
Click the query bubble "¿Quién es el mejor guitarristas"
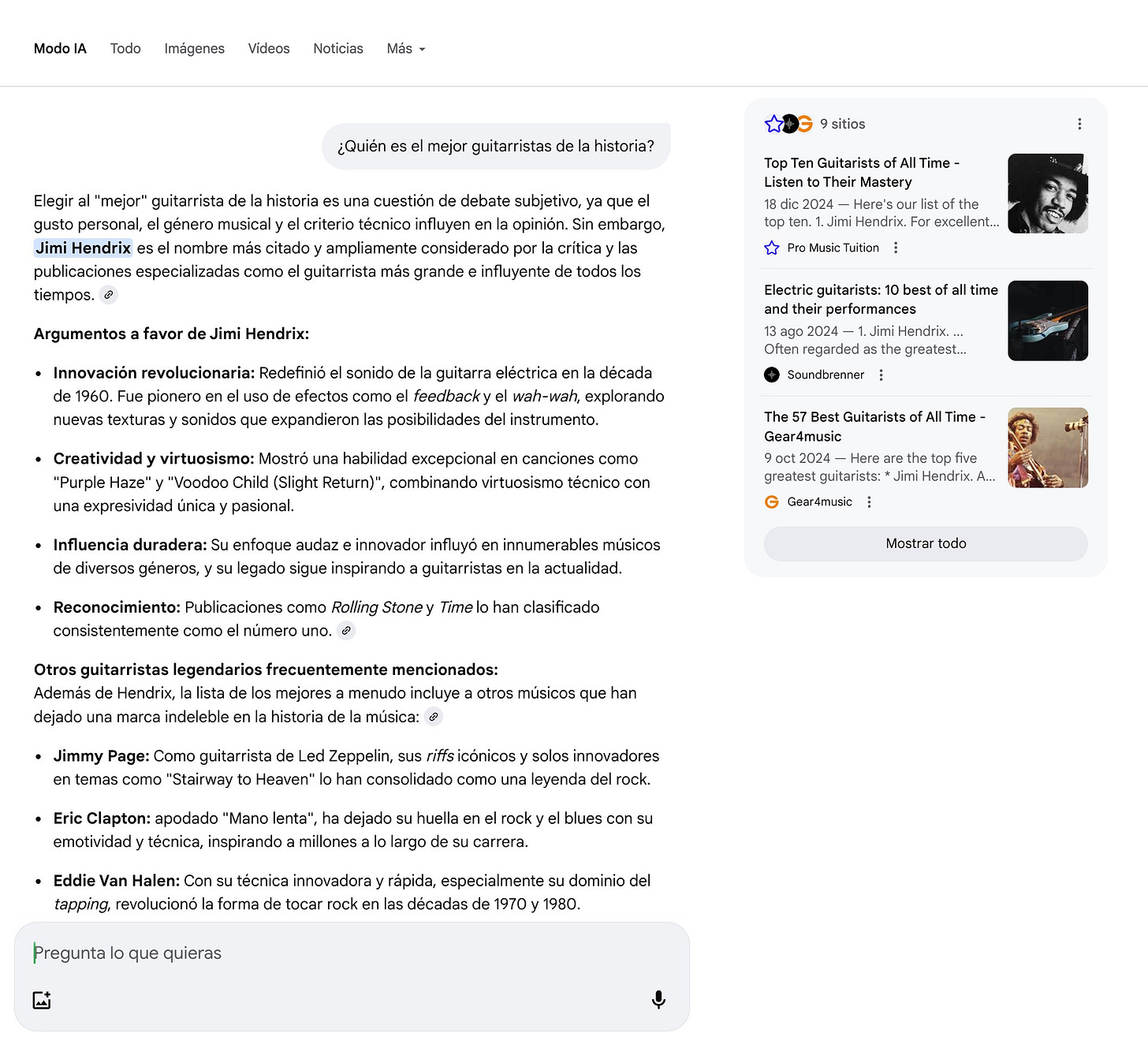(x=496, y=146)
